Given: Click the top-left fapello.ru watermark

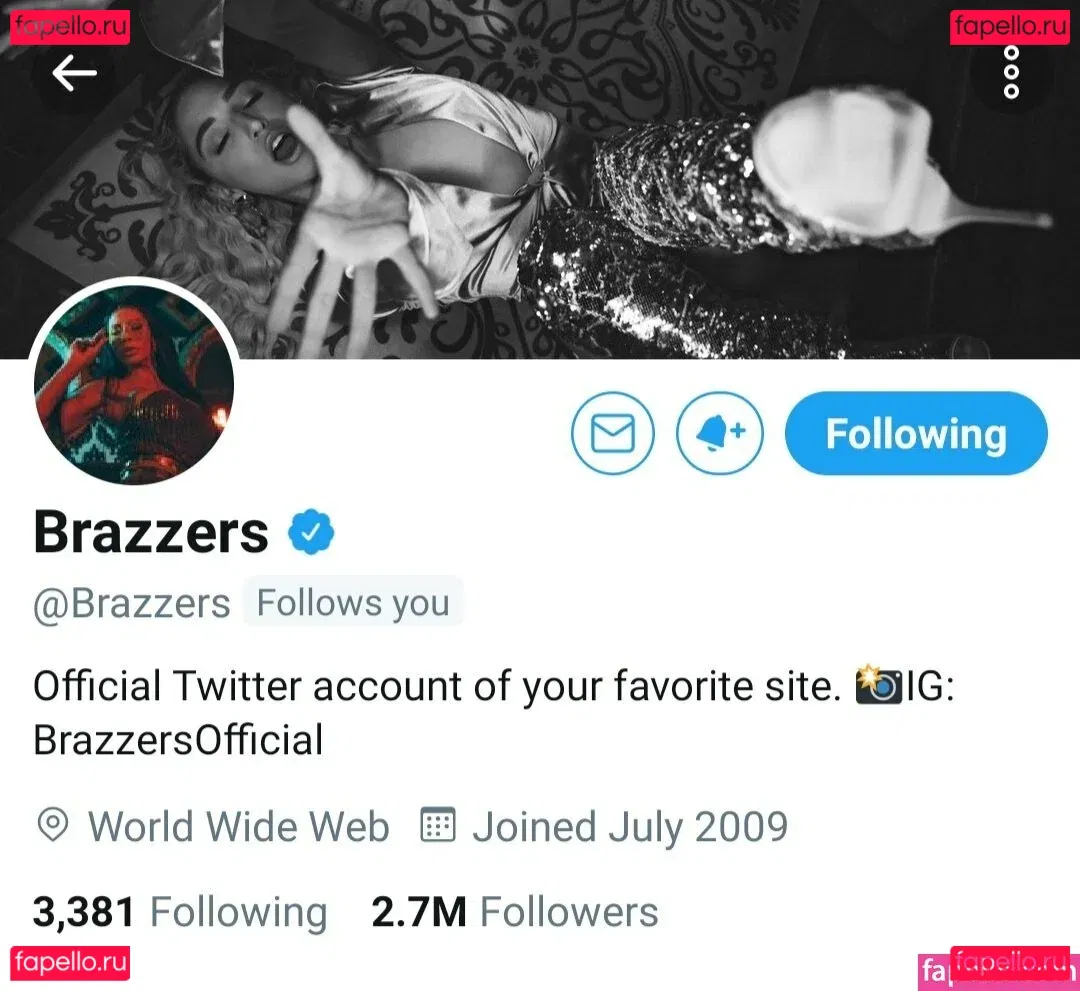Looking at the screenshot, I should (70, 27).
